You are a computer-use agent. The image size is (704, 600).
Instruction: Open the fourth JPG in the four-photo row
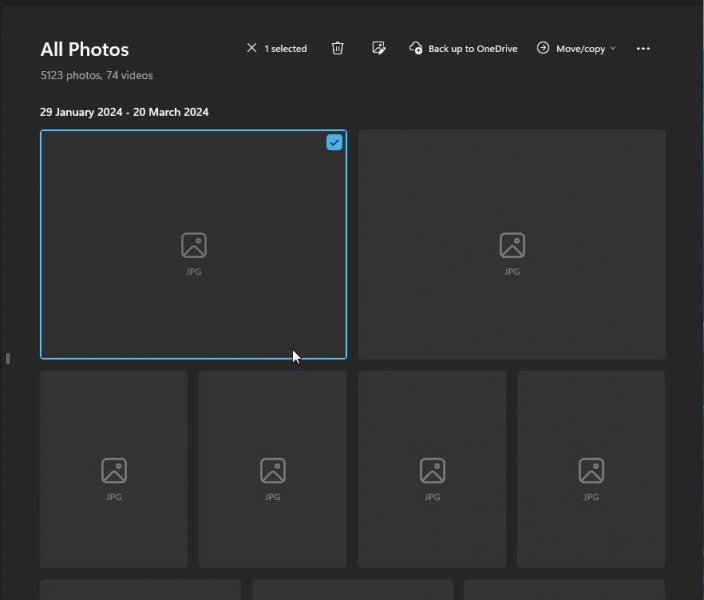tap(591, 469)
